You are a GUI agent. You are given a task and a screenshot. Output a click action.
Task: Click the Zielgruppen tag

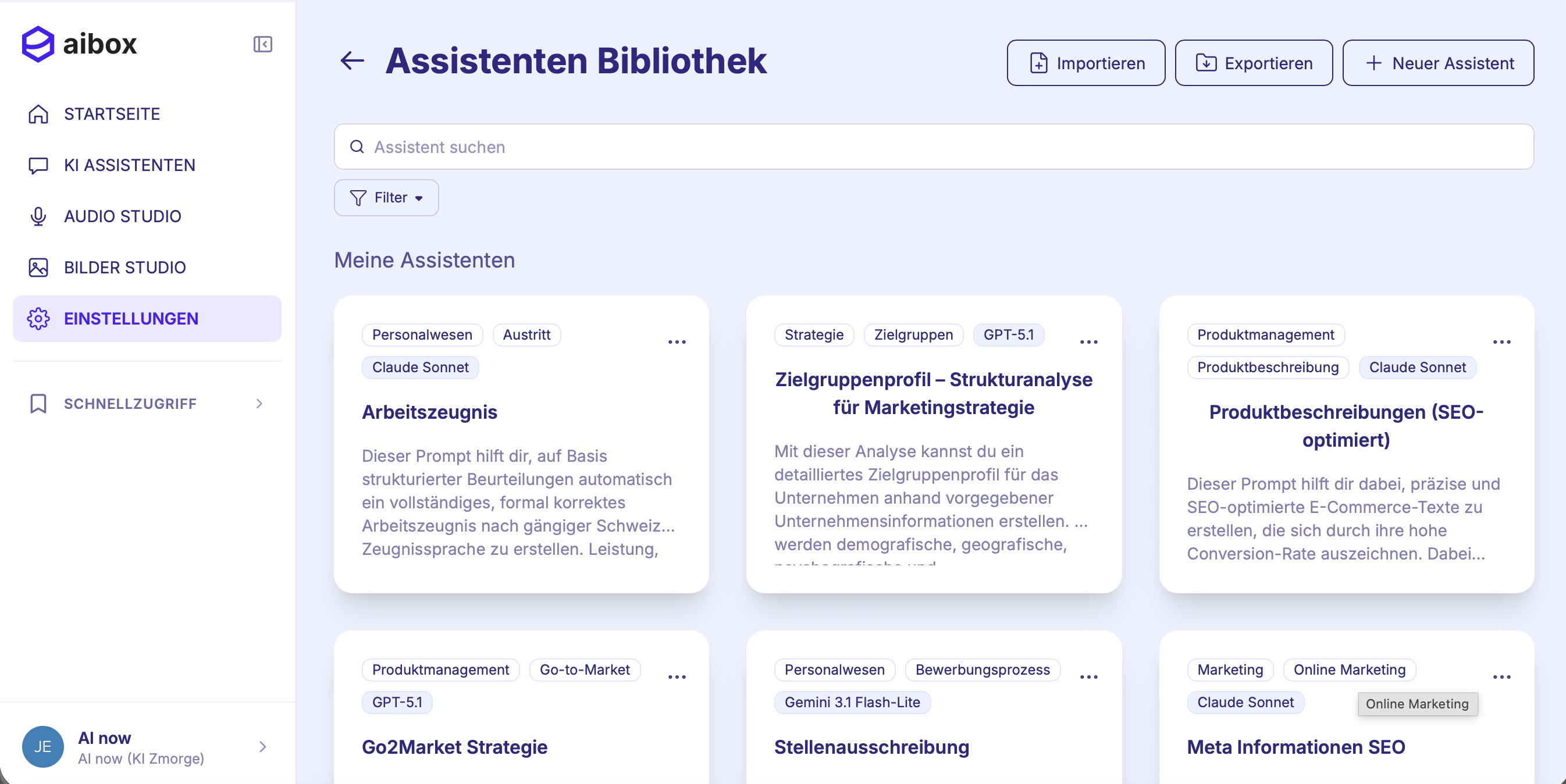click(x=913, y=335)
